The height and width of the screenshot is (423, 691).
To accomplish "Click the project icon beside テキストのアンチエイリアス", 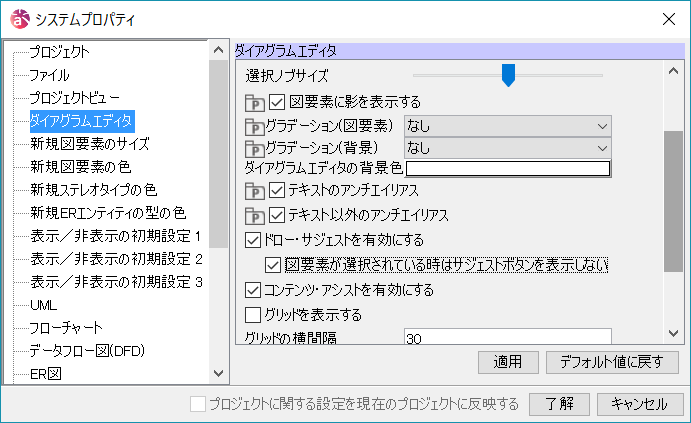I will tap(254, 191).
